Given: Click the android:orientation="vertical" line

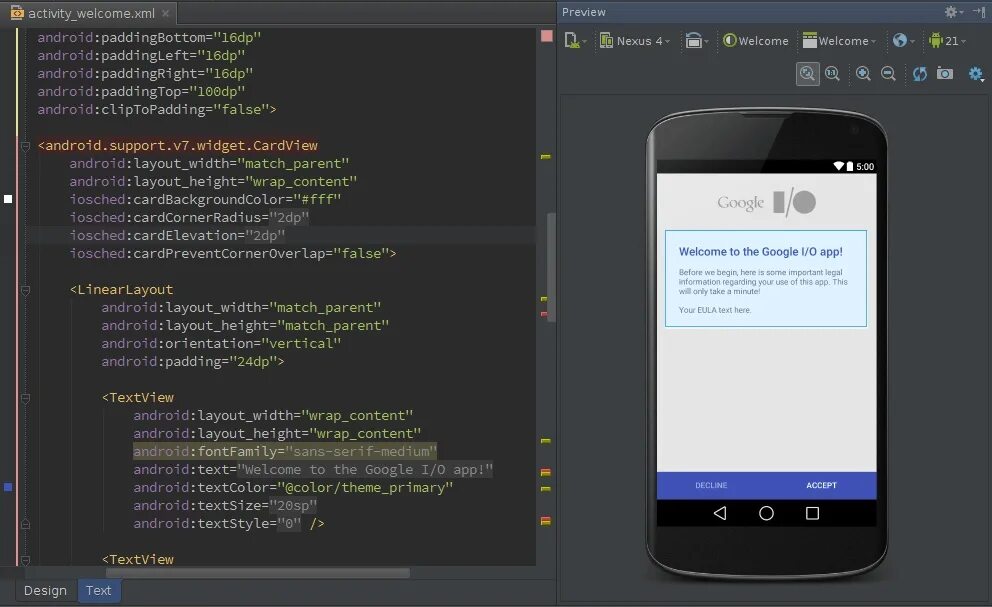Looking at the screenshot, I should pos(221,344).
